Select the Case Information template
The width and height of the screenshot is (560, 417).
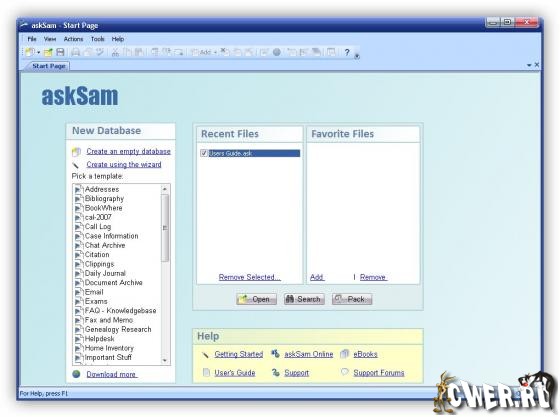tap(111, 236)
